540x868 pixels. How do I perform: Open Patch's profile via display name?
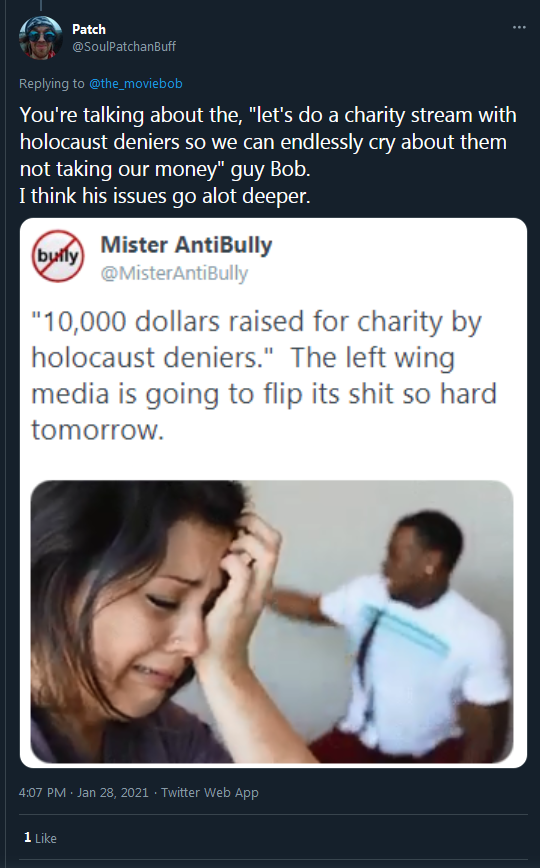[89, 29]
